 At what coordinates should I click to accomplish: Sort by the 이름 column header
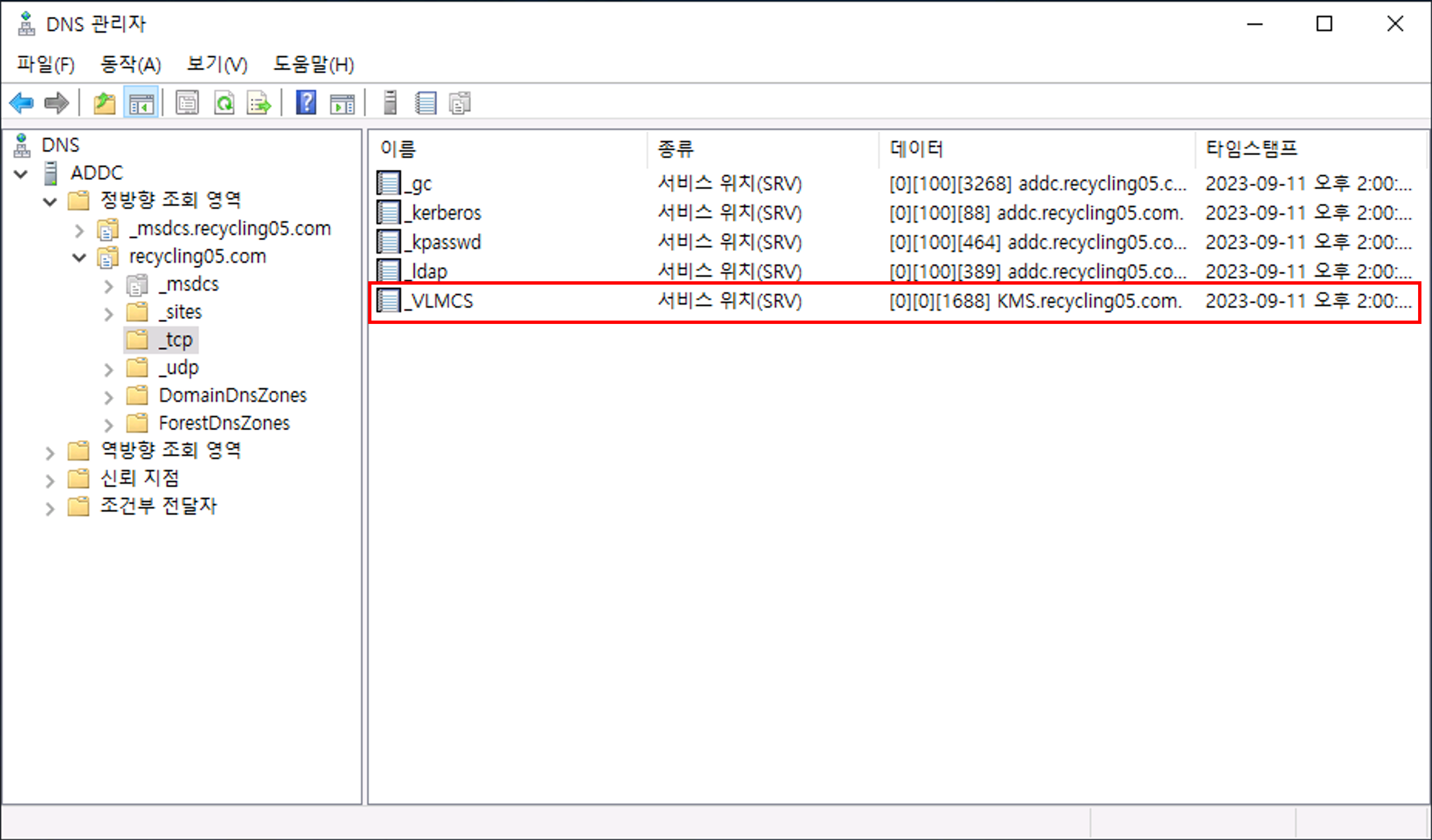coord(398,149)
